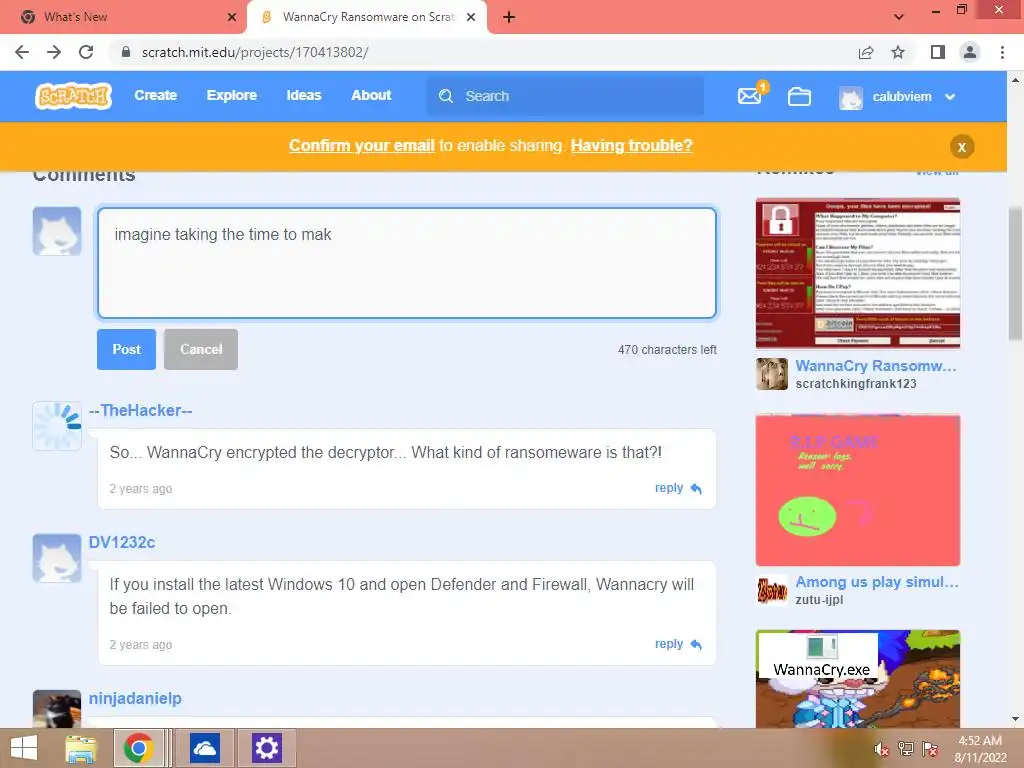Reload the Scratch page

coord(86,52)
